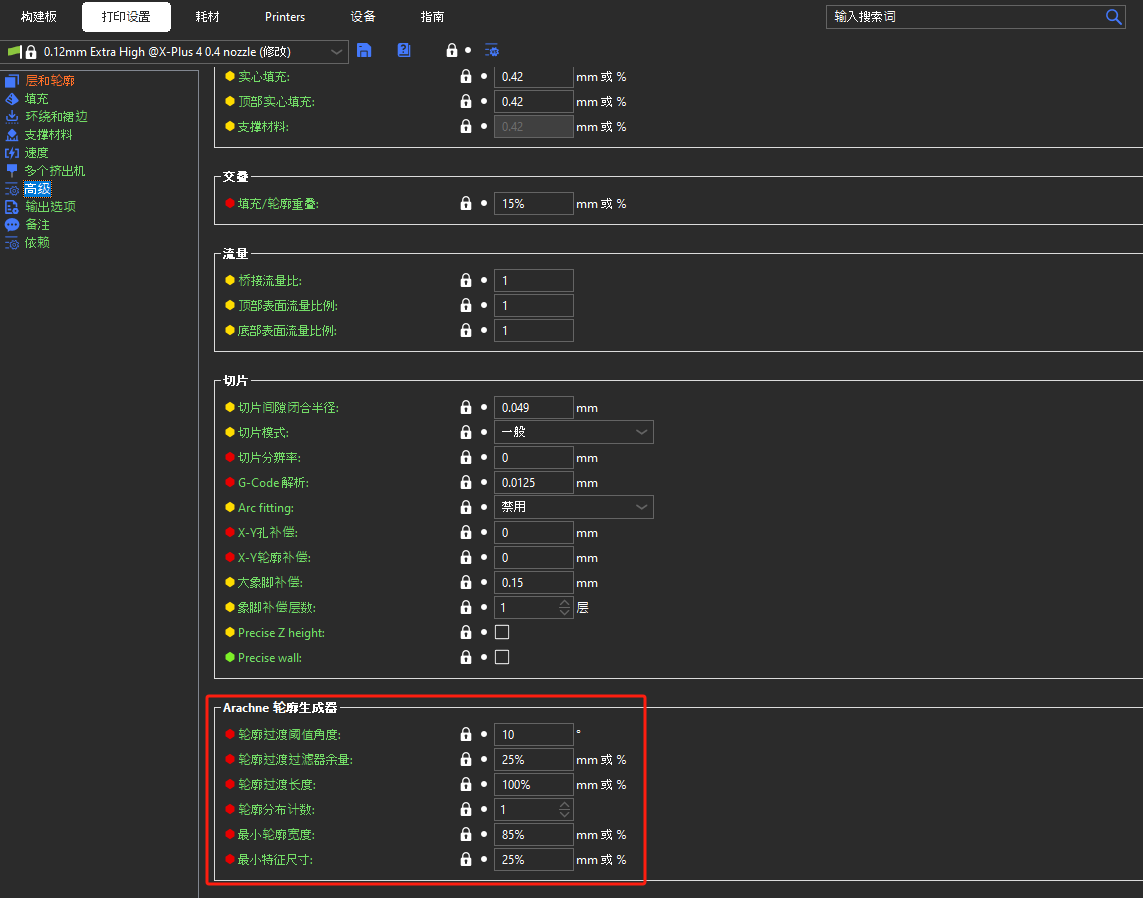Image resolution: width=1143 pixels, height=898 pixels.
Task: Enable the Precise Z height checkbox
Action: tap(502, 632)
